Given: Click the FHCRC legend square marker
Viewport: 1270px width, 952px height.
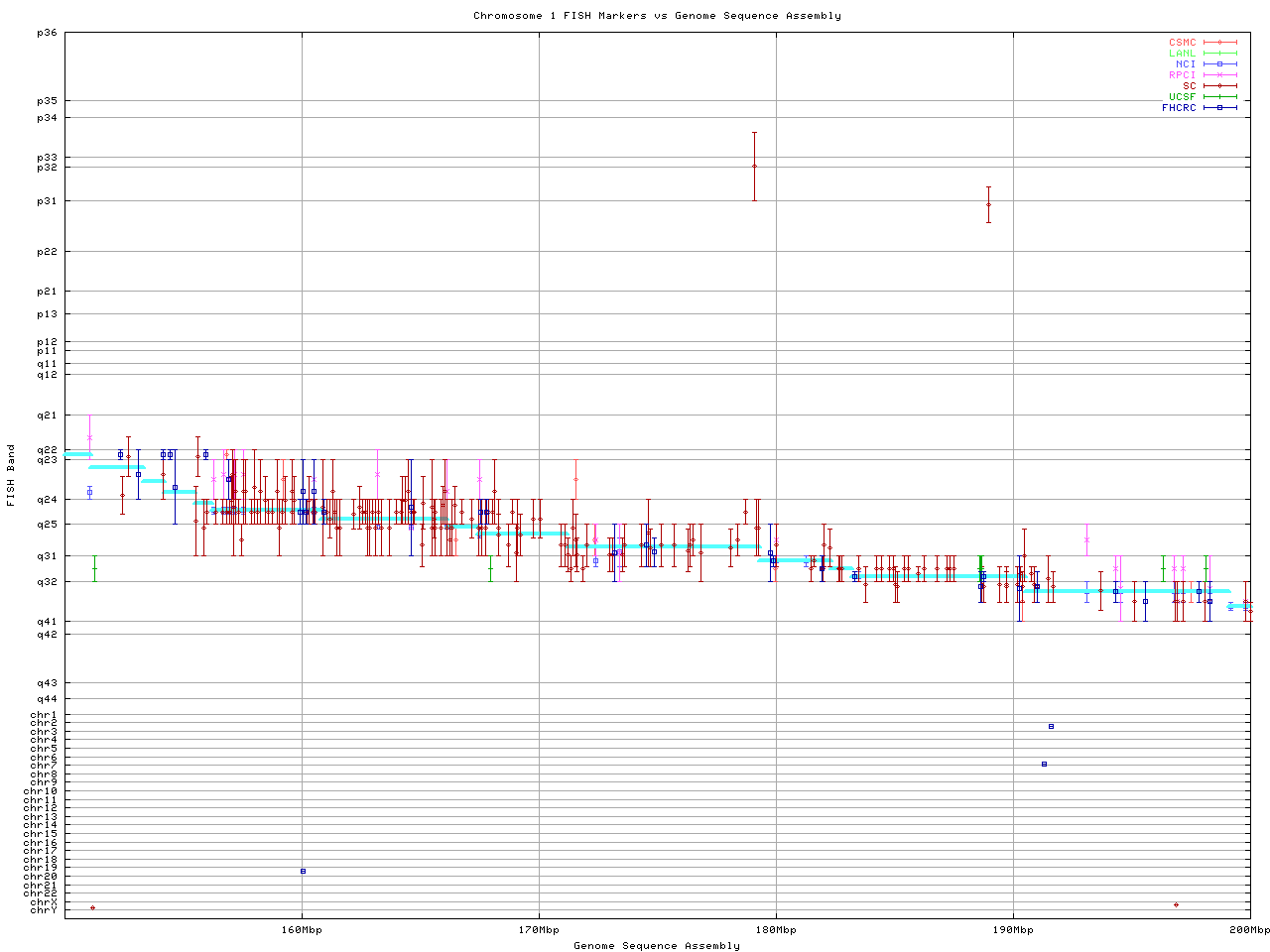Looking at the screenshot, I should 1219,108.
